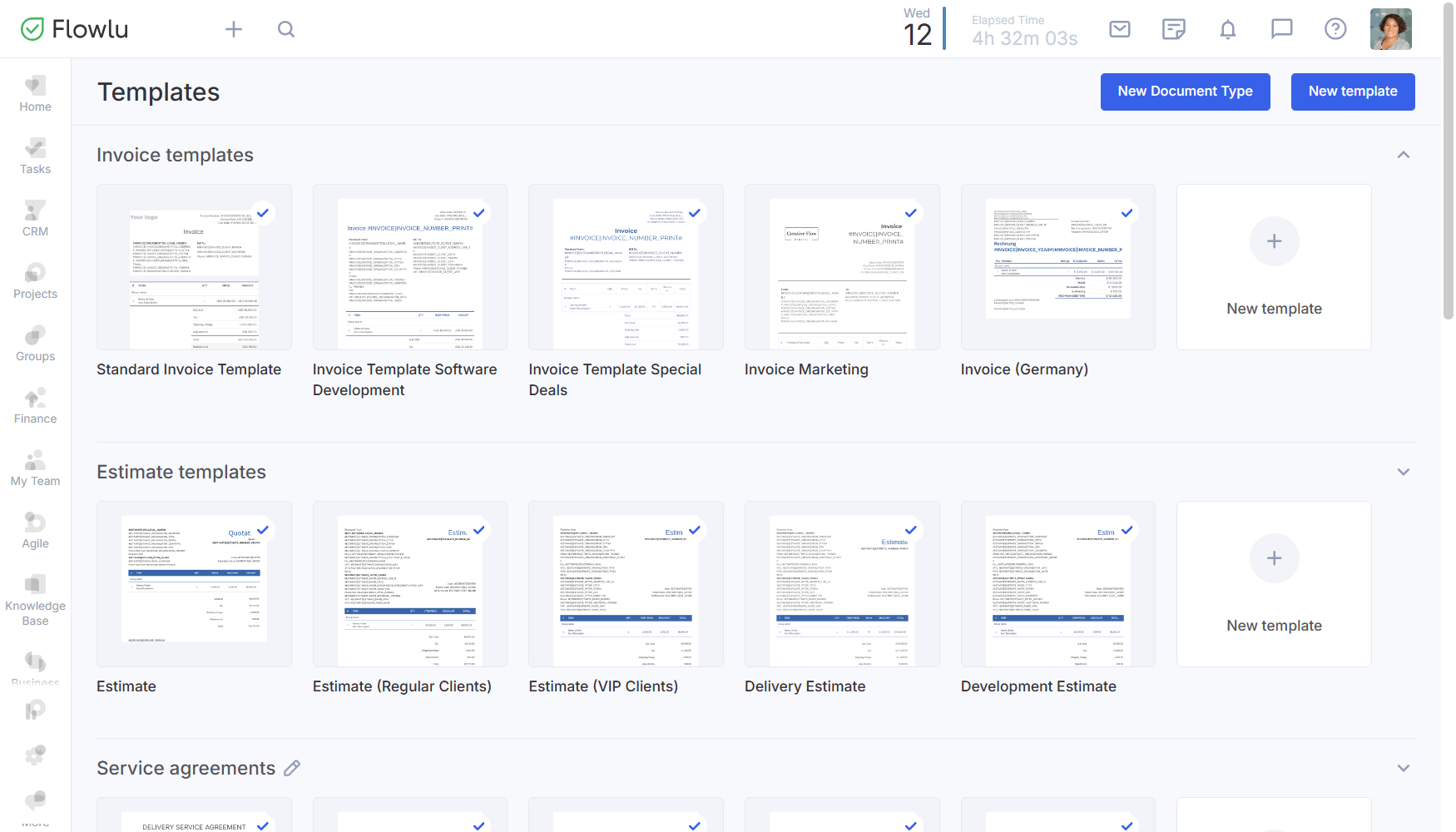Open the Projects module
The width and height of the screenshot is (1456, 832).
(35, 281)
